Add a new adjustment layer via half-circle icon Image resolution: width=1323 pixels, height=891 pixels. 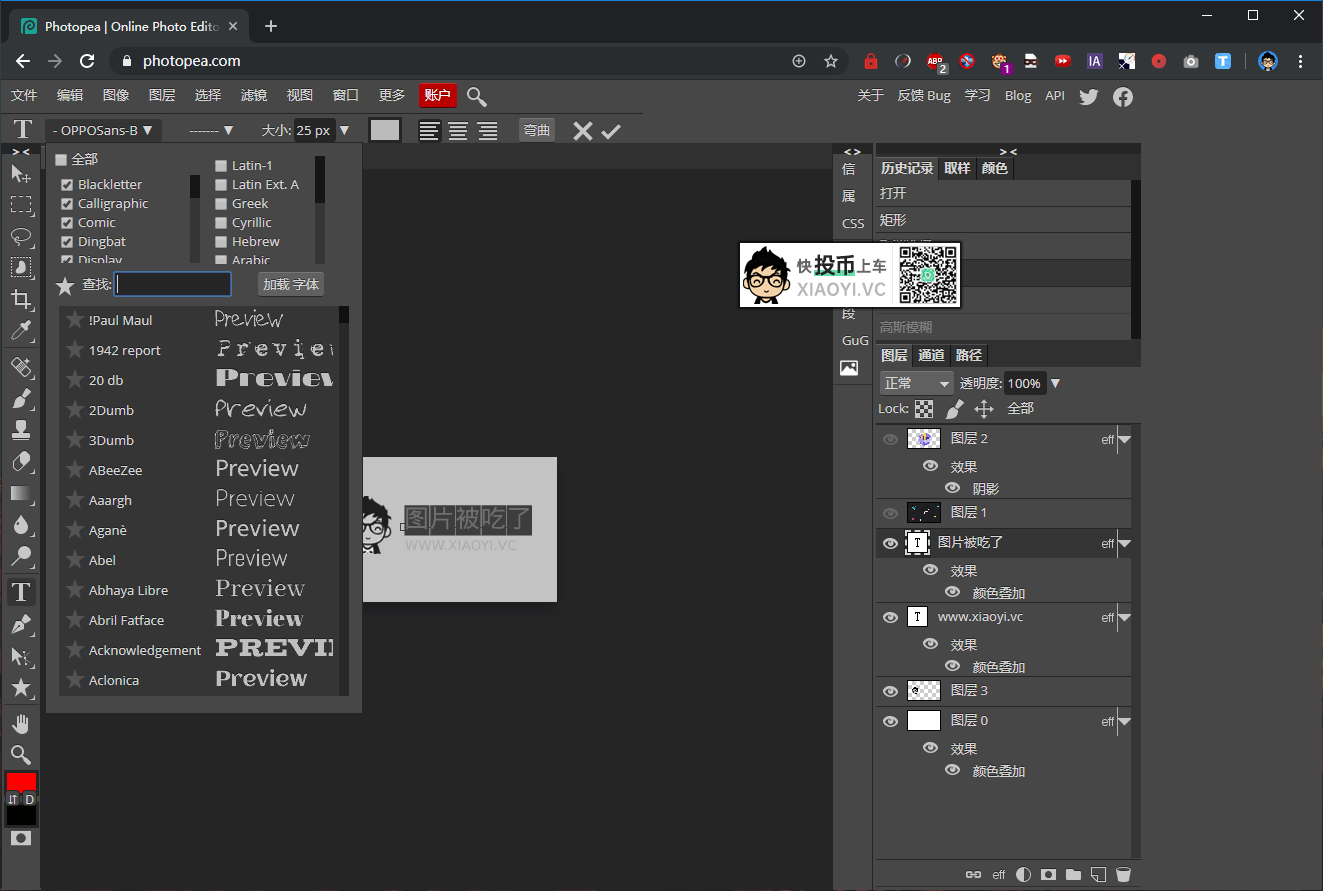1023,875
